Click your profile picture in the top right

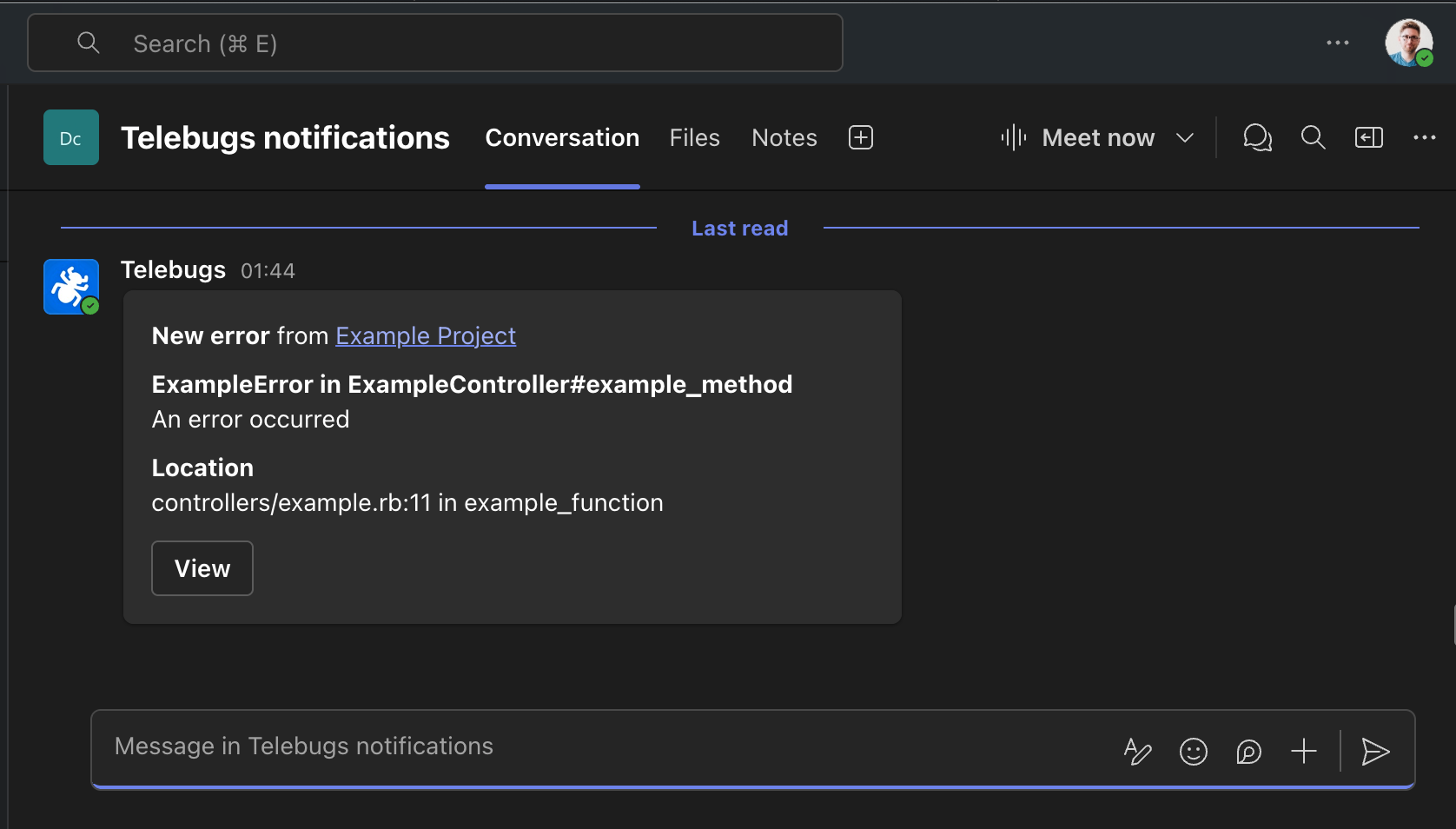point(1408,43)
